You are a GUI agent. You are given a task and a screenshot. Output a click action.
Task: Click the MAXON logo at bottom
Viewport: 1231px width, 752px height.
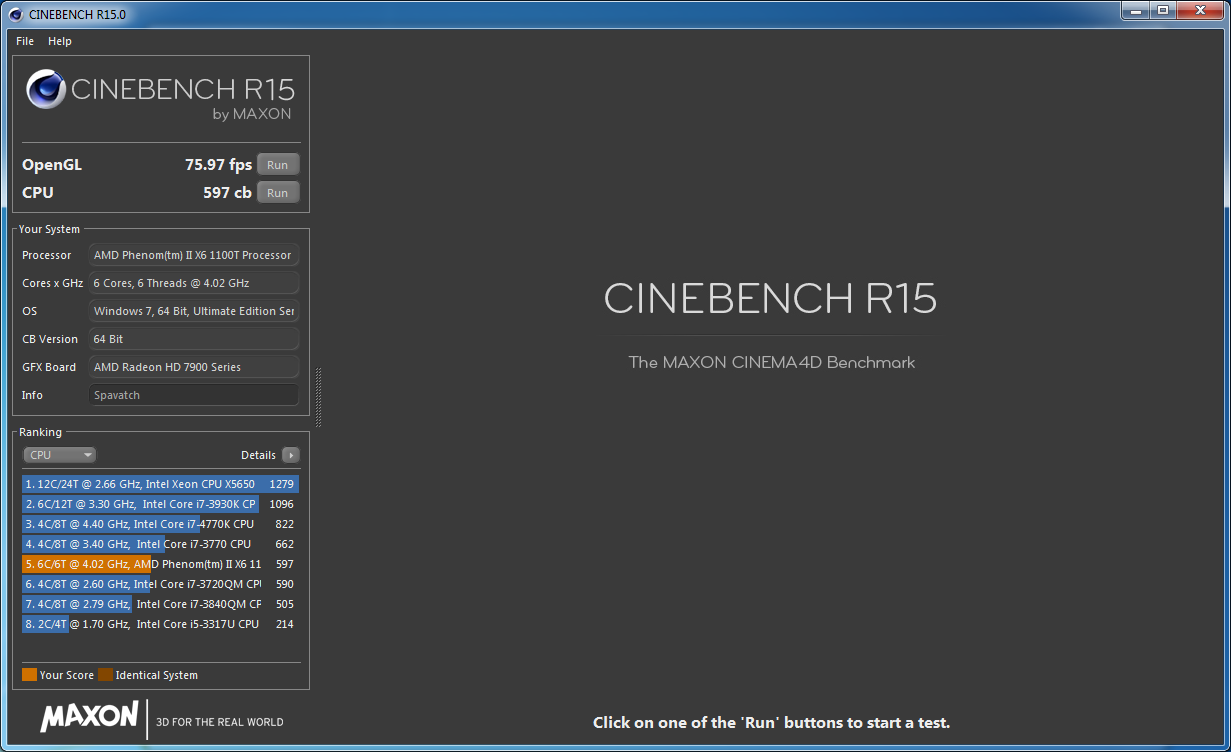pyautogui.click(x=89, y=716)
